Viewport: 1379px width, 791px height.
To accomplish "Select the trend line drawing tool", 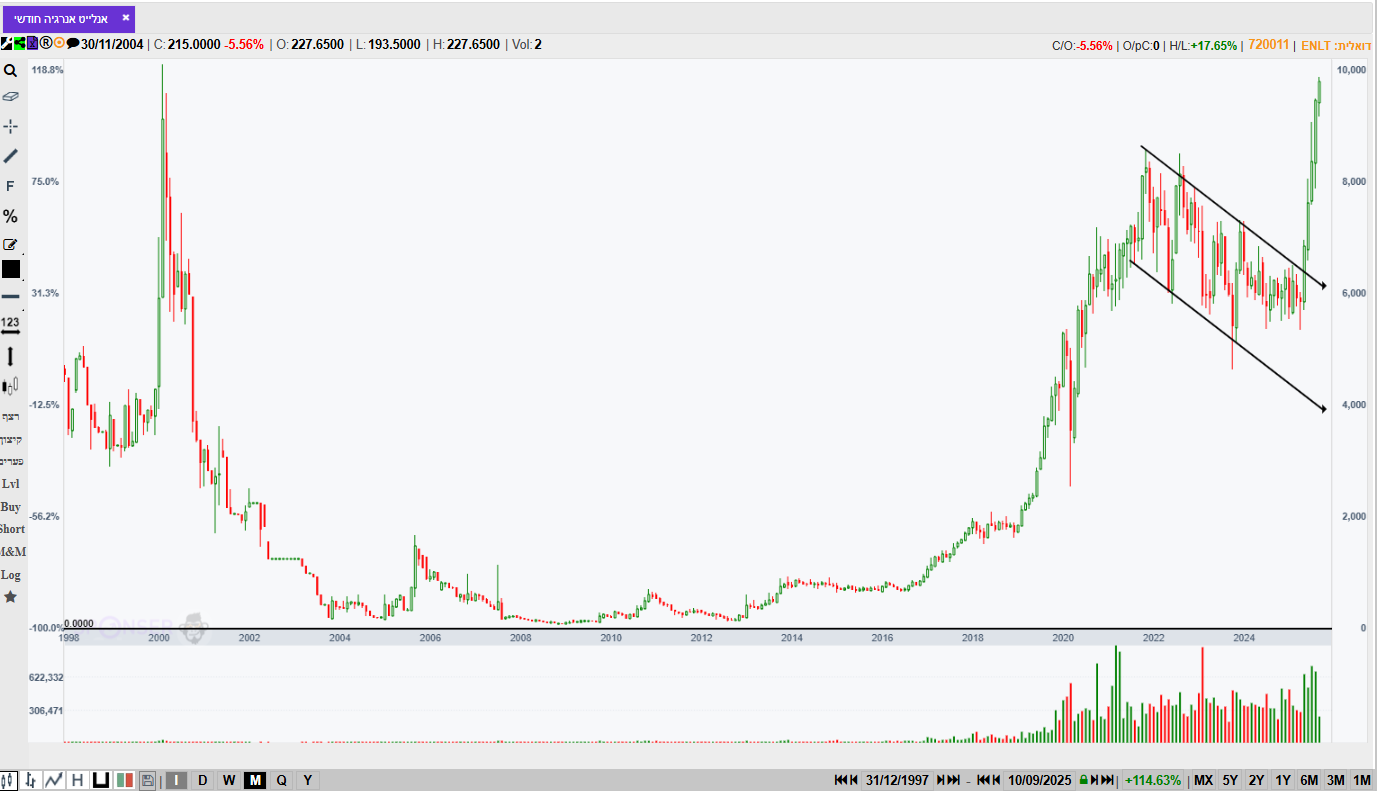I will (10, 156).
